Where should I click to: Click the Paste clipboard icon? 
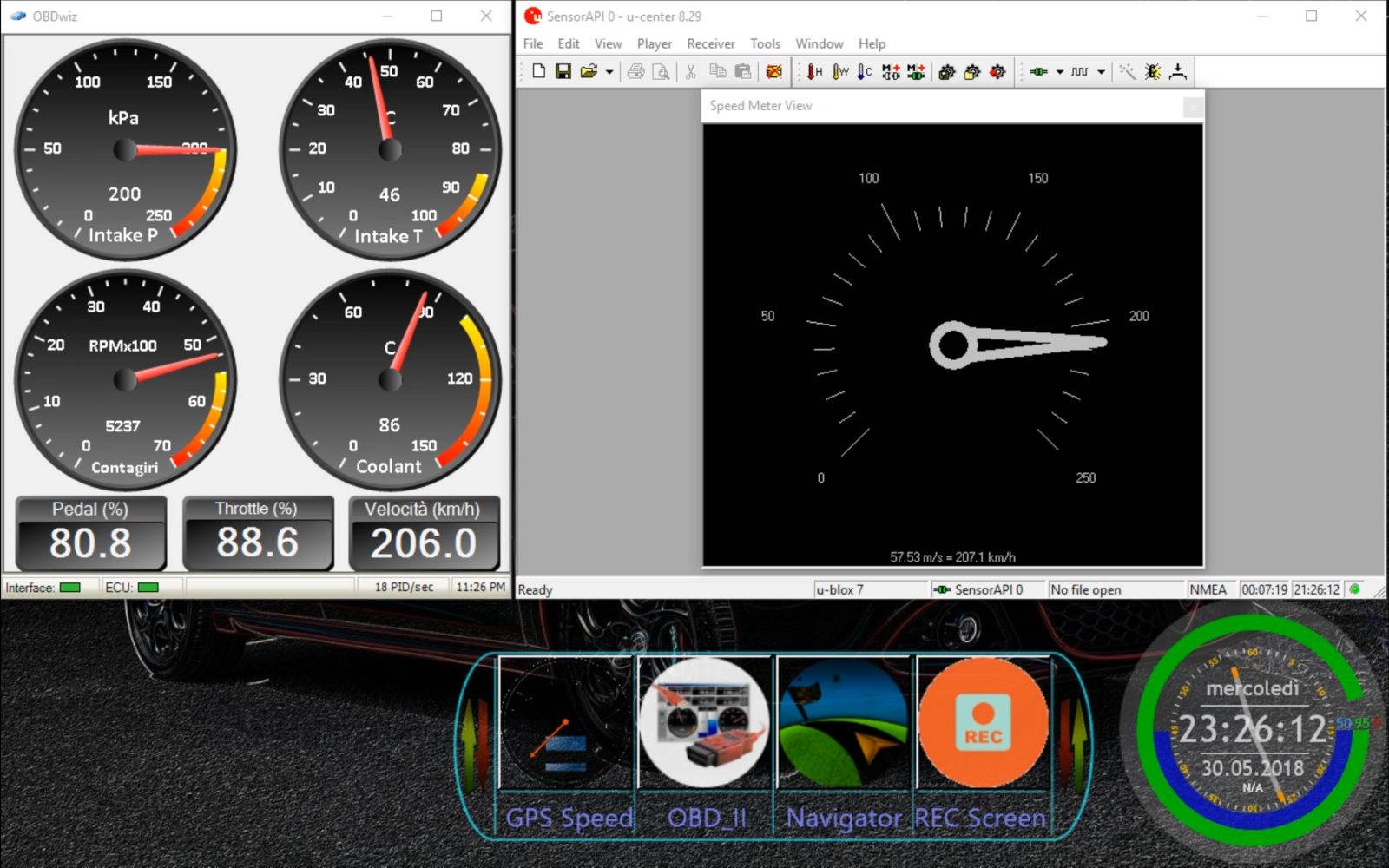(743, 71)
